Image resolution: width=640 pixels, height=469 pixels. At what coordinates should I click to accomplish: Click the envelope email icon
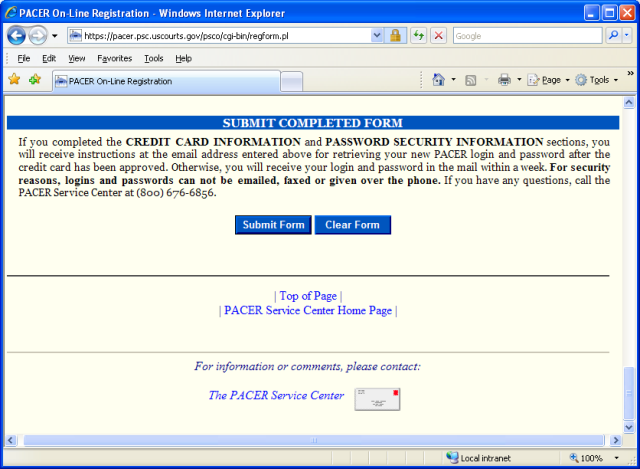tap(377, 398)
